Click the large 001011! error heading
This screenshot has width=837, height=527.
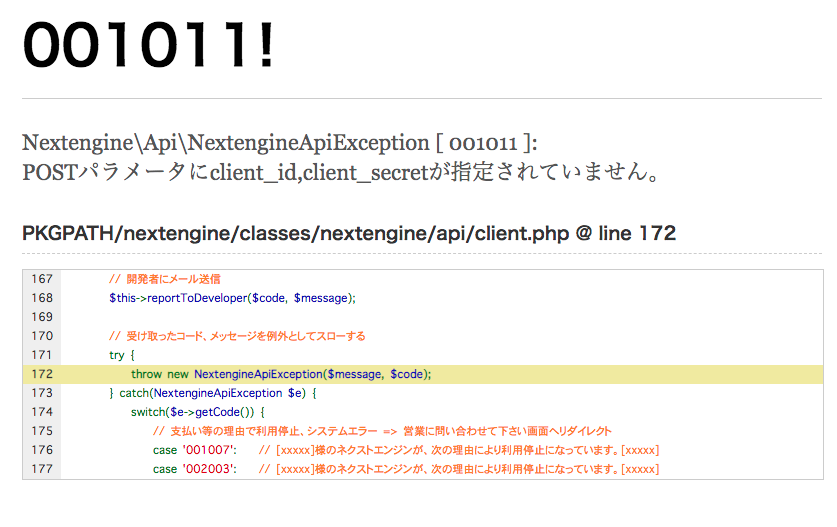tap(147, 46)
